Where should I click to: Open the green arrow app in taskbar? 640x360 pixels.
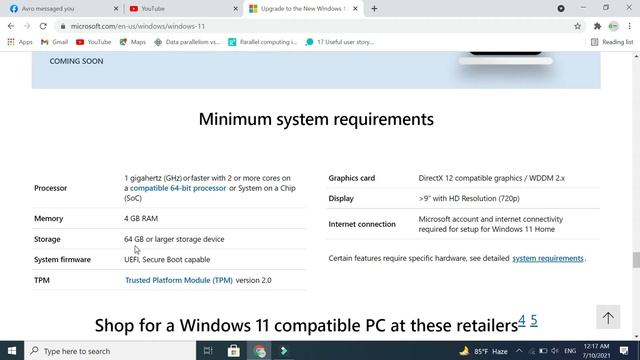284,351
